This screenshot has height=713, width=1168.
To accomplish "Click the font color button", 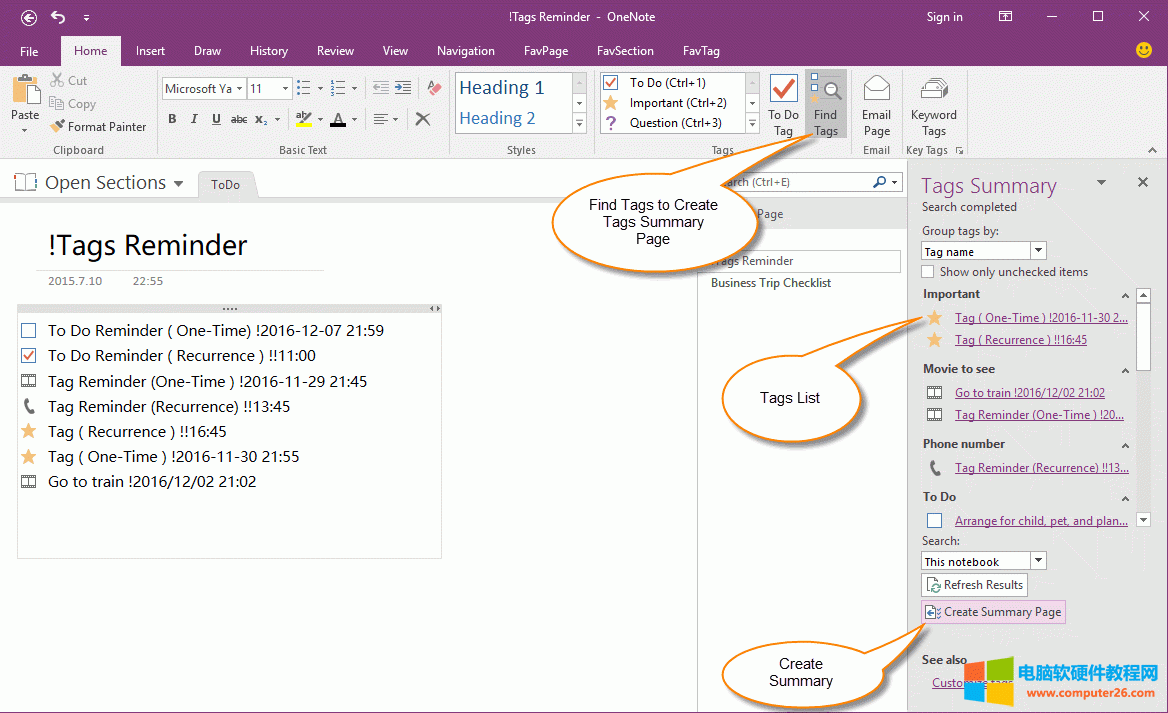I will [338, 119].
